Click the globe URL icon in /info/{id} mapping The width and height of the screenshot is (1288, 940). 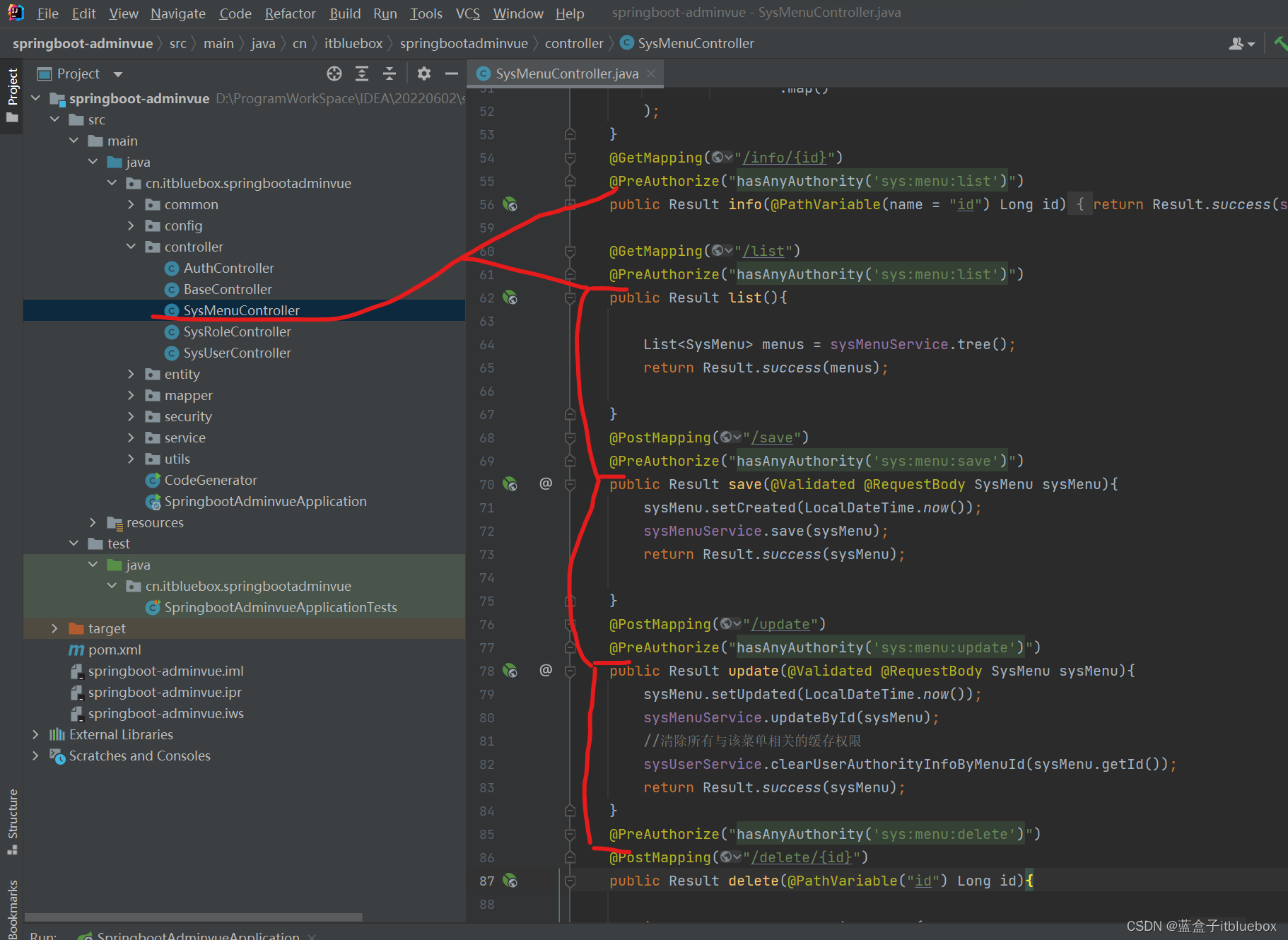click(x=722, y=158)
